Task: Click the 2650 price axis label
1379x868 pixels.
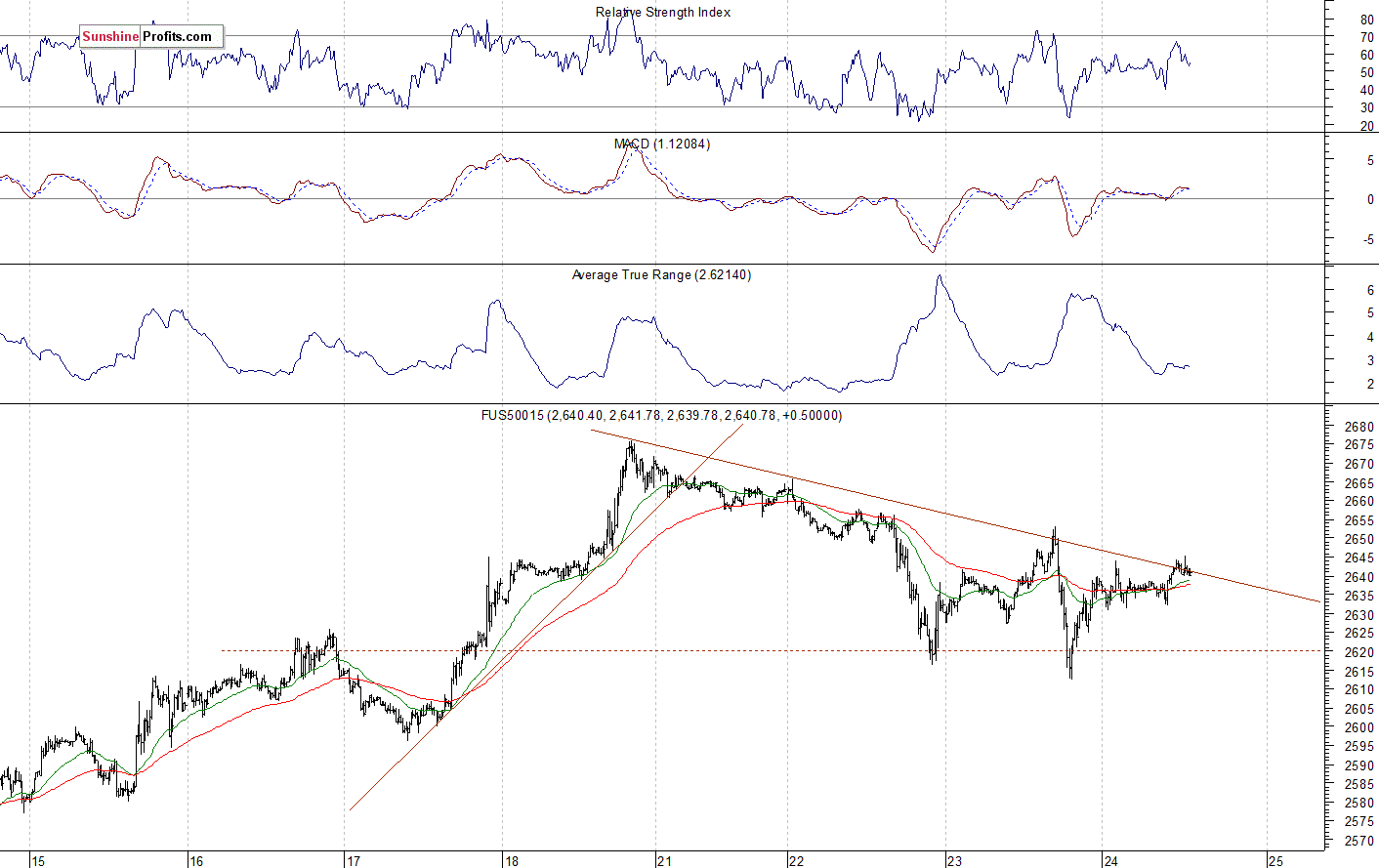Action: coord(1359,540)
